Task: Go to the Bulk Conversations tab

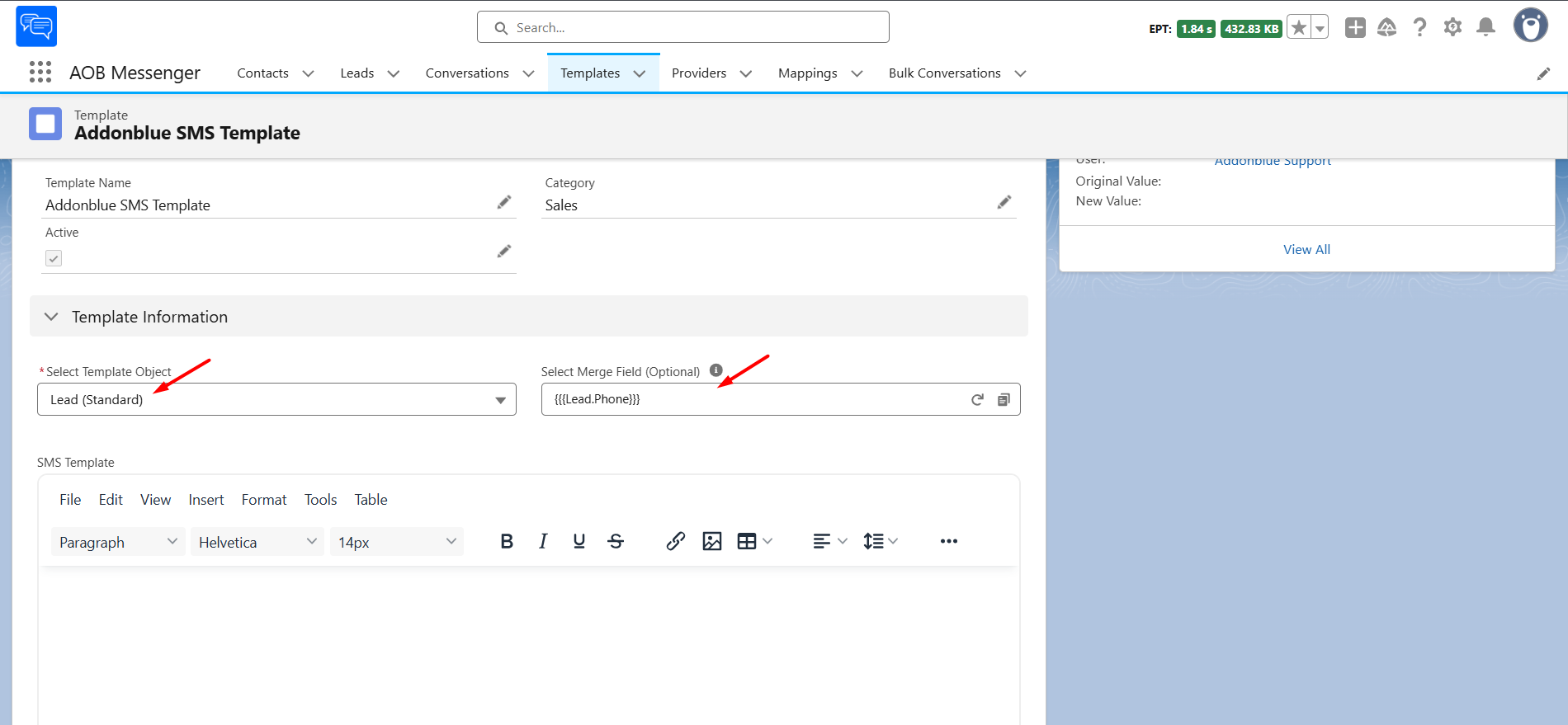Action: (x=944, y=73)
